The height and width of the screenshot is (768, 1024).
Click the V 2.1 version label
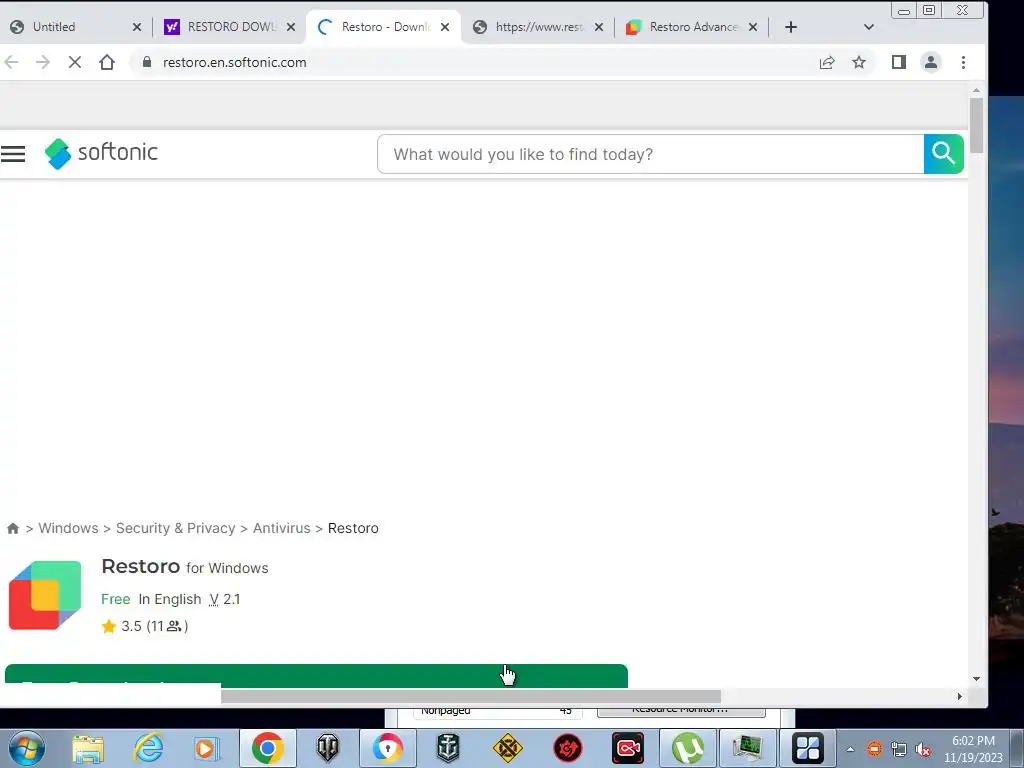click(x=225, y=599)
